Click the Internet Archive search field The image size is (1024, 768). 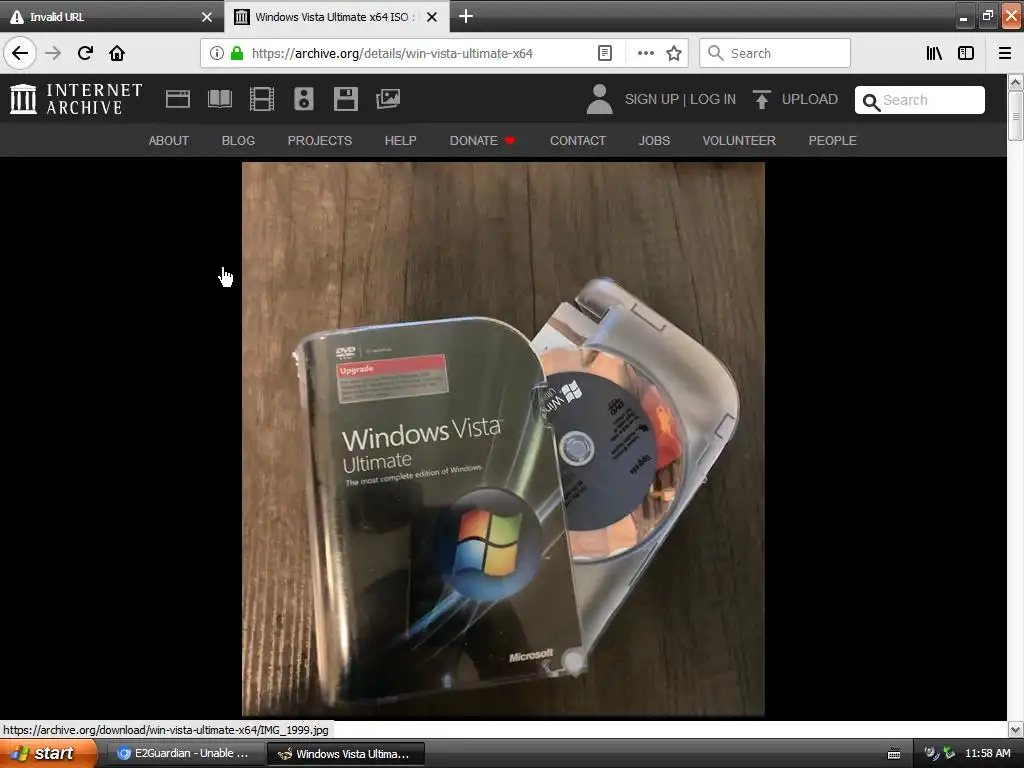[920, 100]
